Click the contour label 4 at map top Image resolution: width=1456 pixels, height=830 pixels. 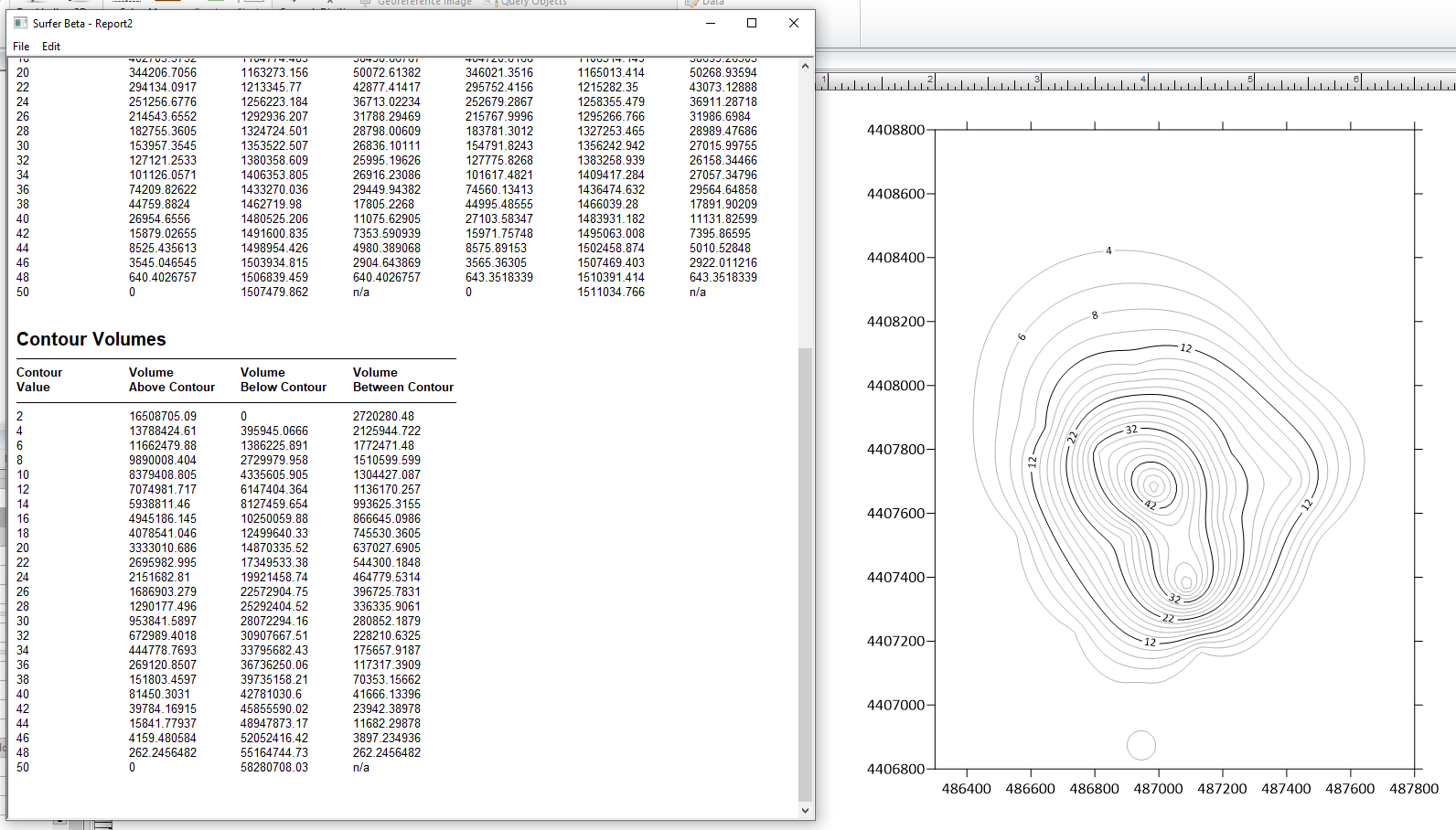(1108, 250)
